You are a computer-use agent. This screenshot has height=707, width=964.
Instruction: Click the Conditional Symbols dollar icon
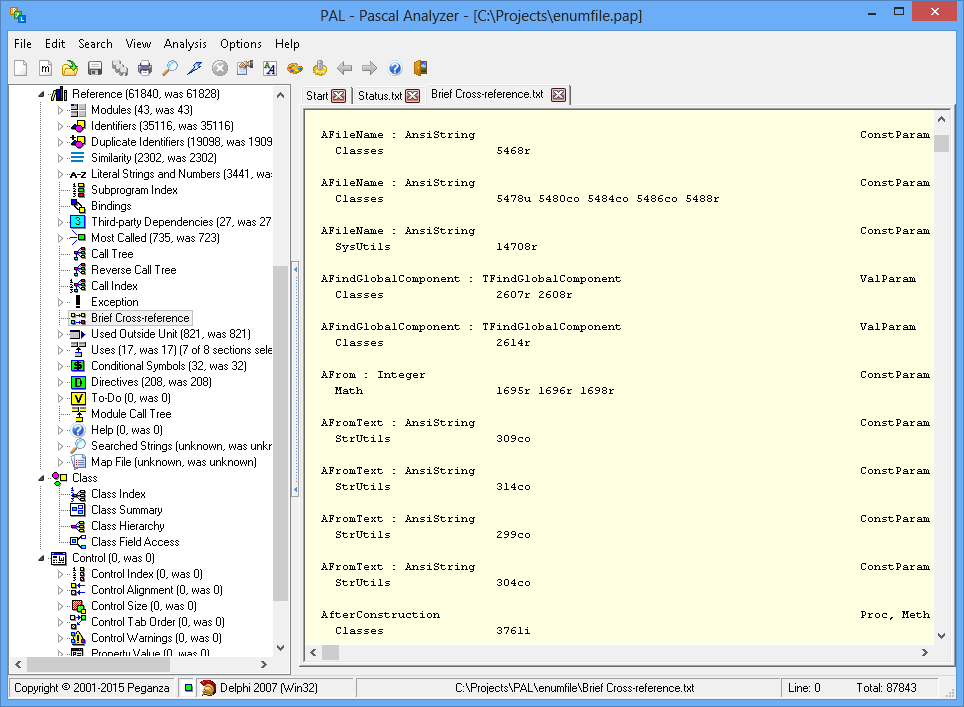tap(78, 366)
